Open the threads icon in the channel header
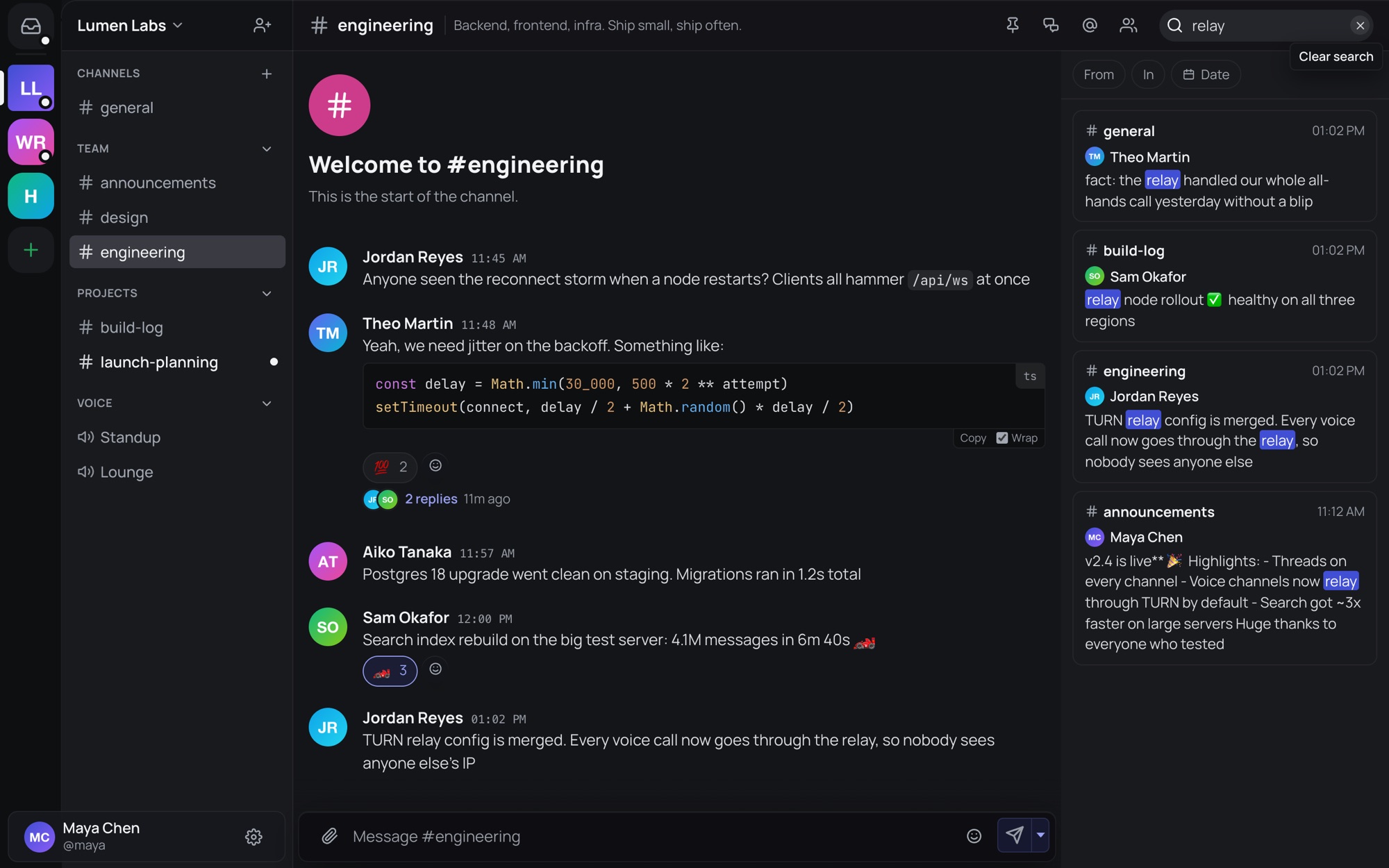 1051,26
